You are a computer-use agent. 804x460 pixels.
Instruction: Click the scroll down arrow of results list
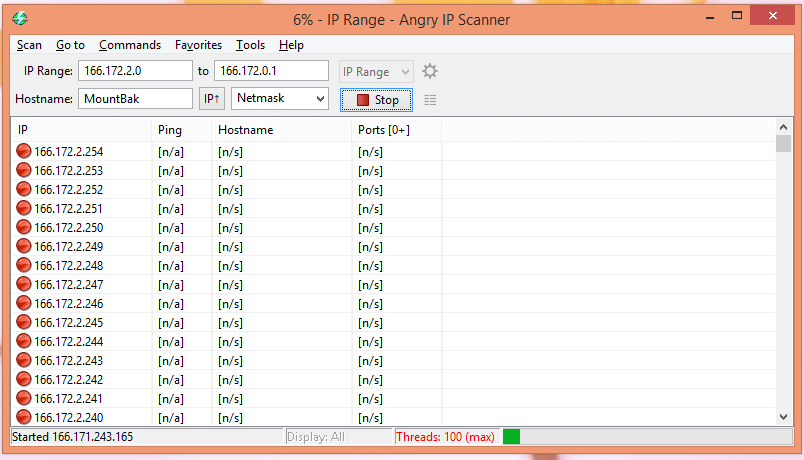click(x=783, y=417)
